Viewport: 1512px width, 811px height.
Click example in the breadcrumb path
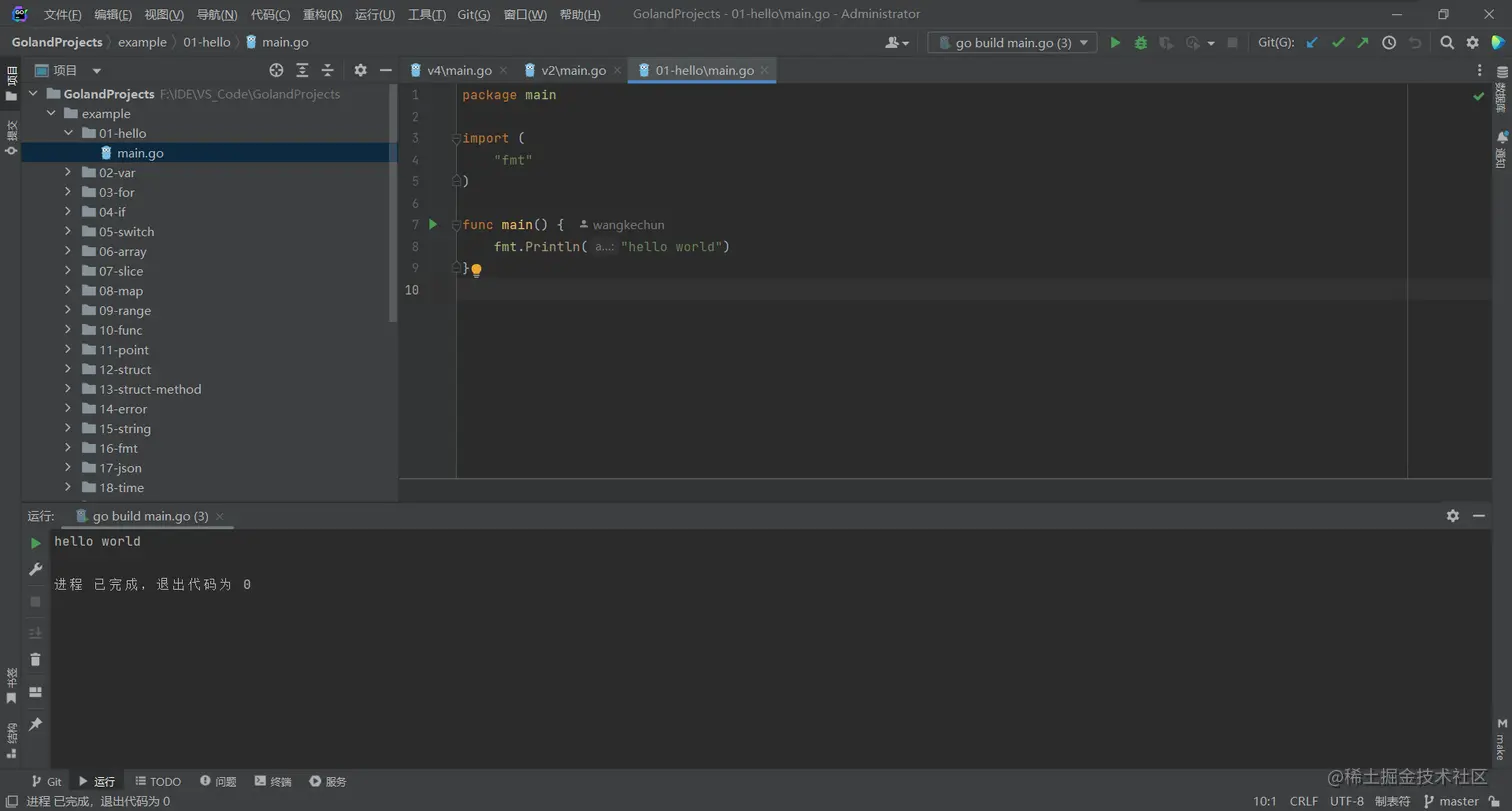[x=142, y=42]
